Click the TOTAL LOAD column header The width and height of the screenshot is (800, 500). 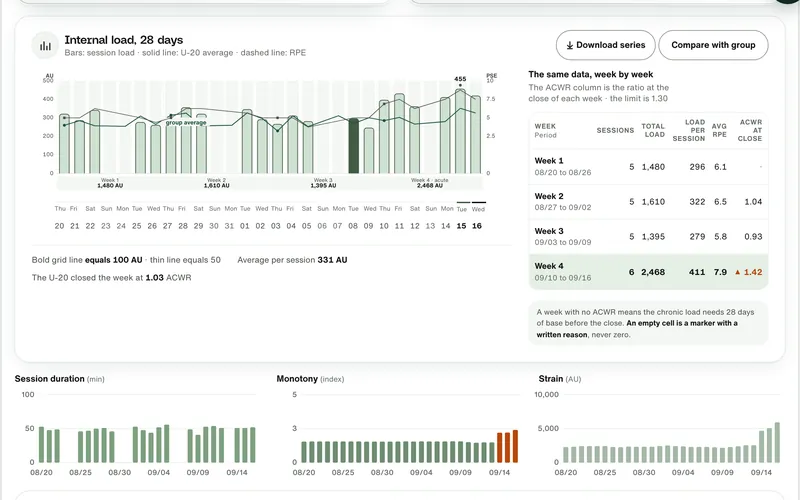click(653, 131)
